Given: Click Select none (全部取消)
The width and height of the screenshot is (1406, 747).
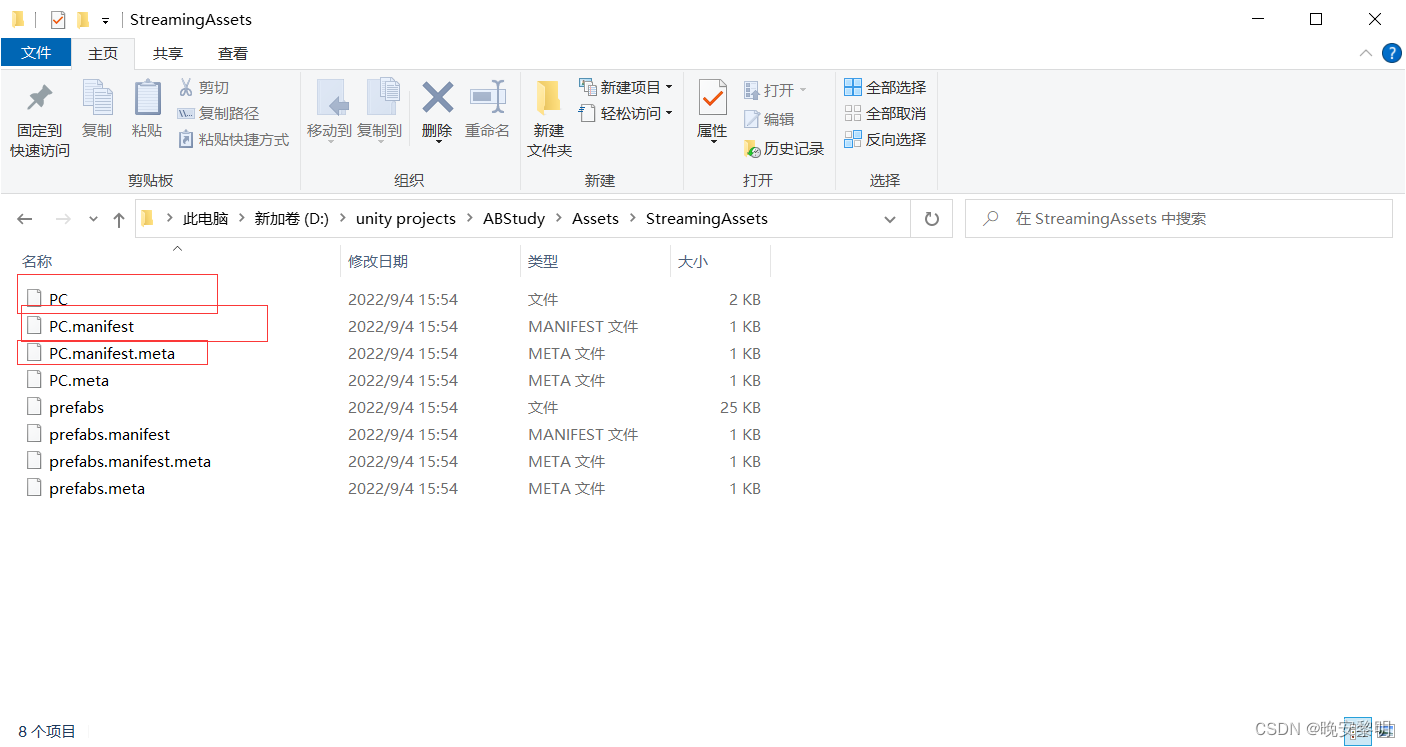Looking at the screenshot, I should 885,114.
